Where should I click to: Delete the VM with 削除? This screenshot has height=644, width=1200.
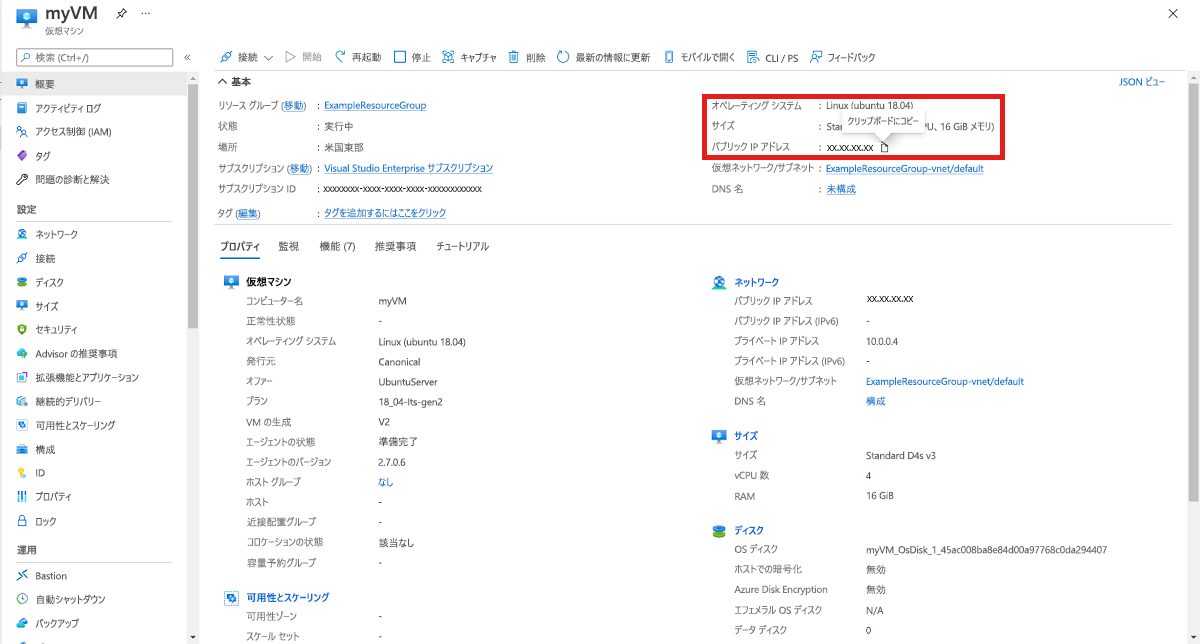click(x=527, y=57)
